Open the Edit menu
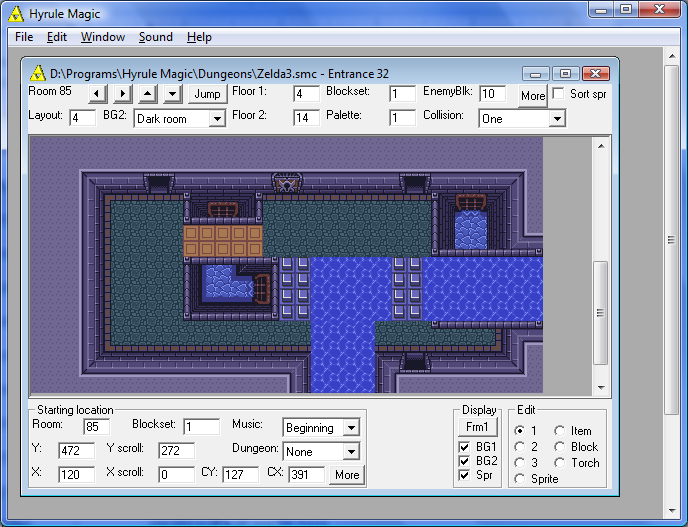688x527 pixels. click(x=57, y=37)
